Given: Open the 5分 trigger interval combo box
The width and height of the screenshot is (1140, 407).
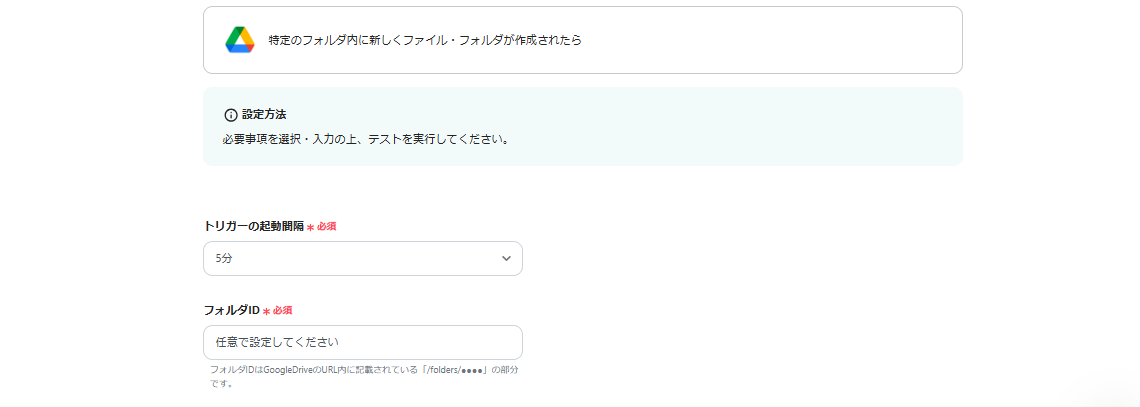Looking at the screenshot, I should pos(362,259).
